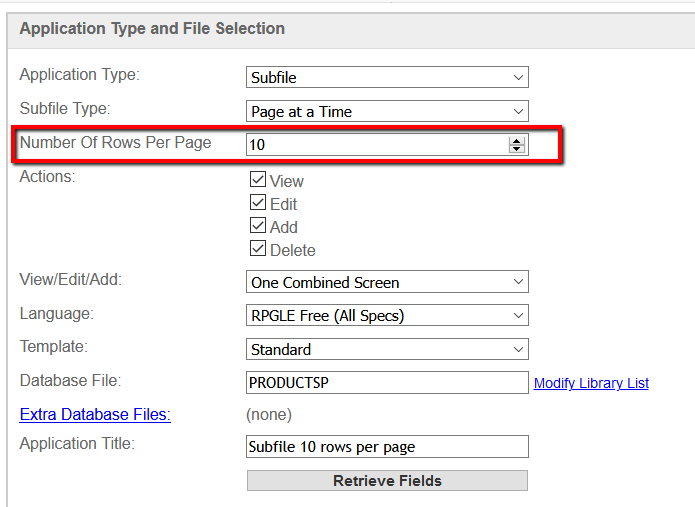Open the Language dropdown
The height and width of the screenshot is (507, 695).
click(387, 316)
